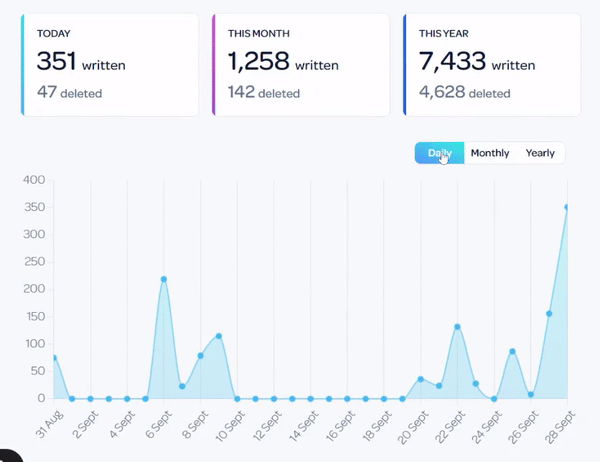Select the 24 Sept zero data point
600x462 pixels.
(494, 398)
